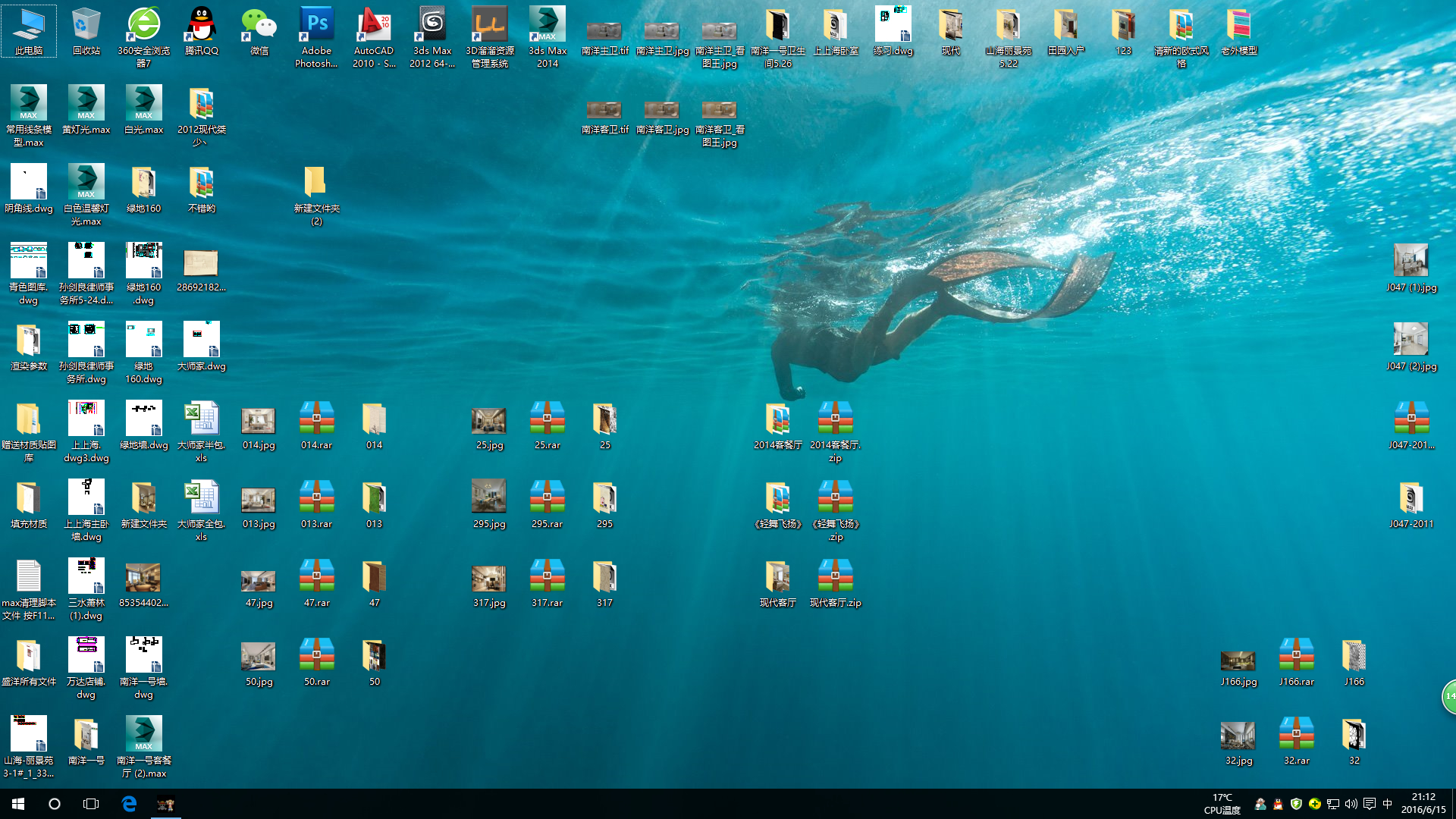
Task: Select the 360安全浏览器7 browser shortcut
Action: (143, 27)
